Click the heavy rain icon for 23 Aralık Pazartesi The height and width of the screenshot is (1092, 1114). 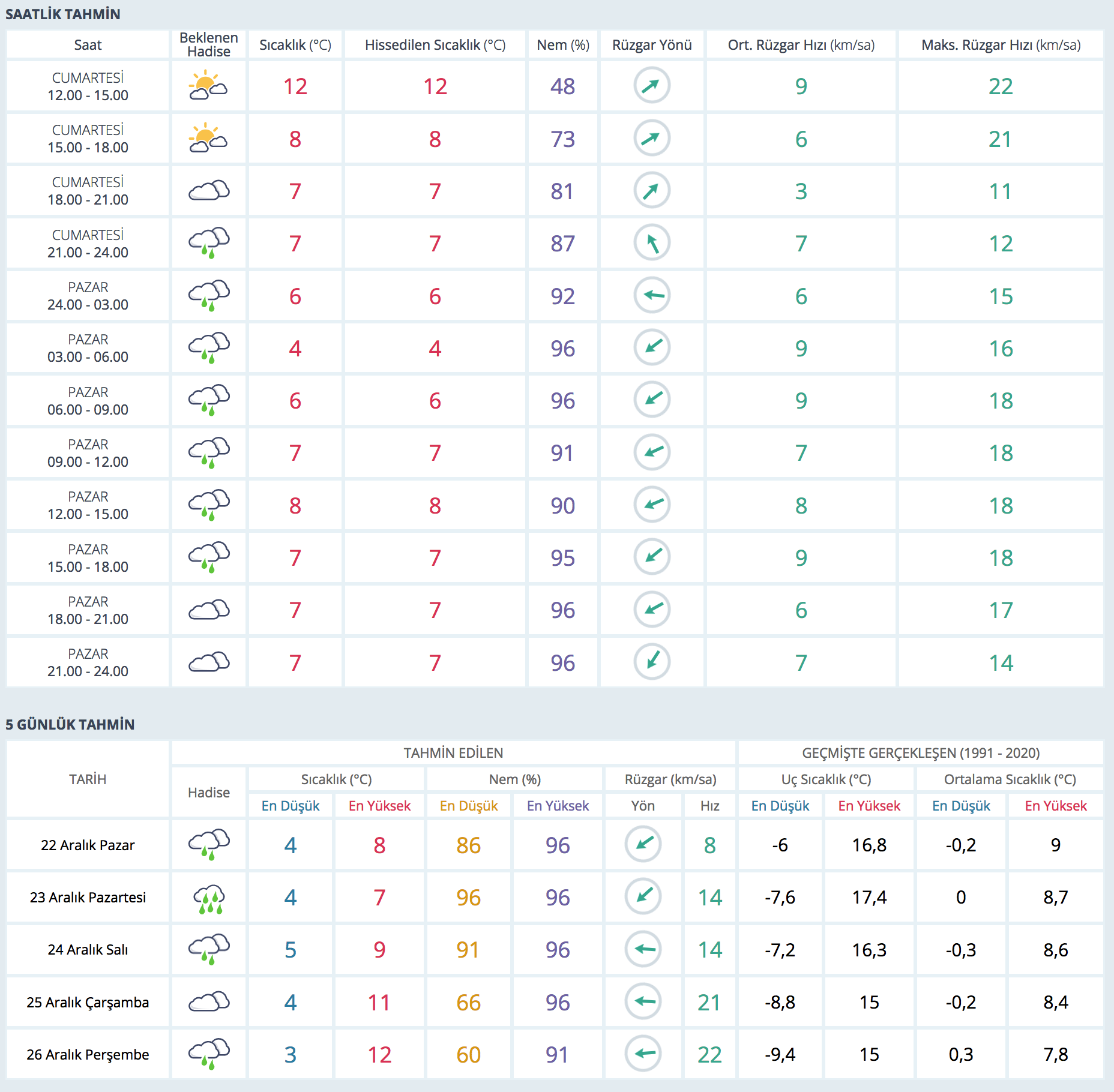pyautogui.click(x=208, y=898)
